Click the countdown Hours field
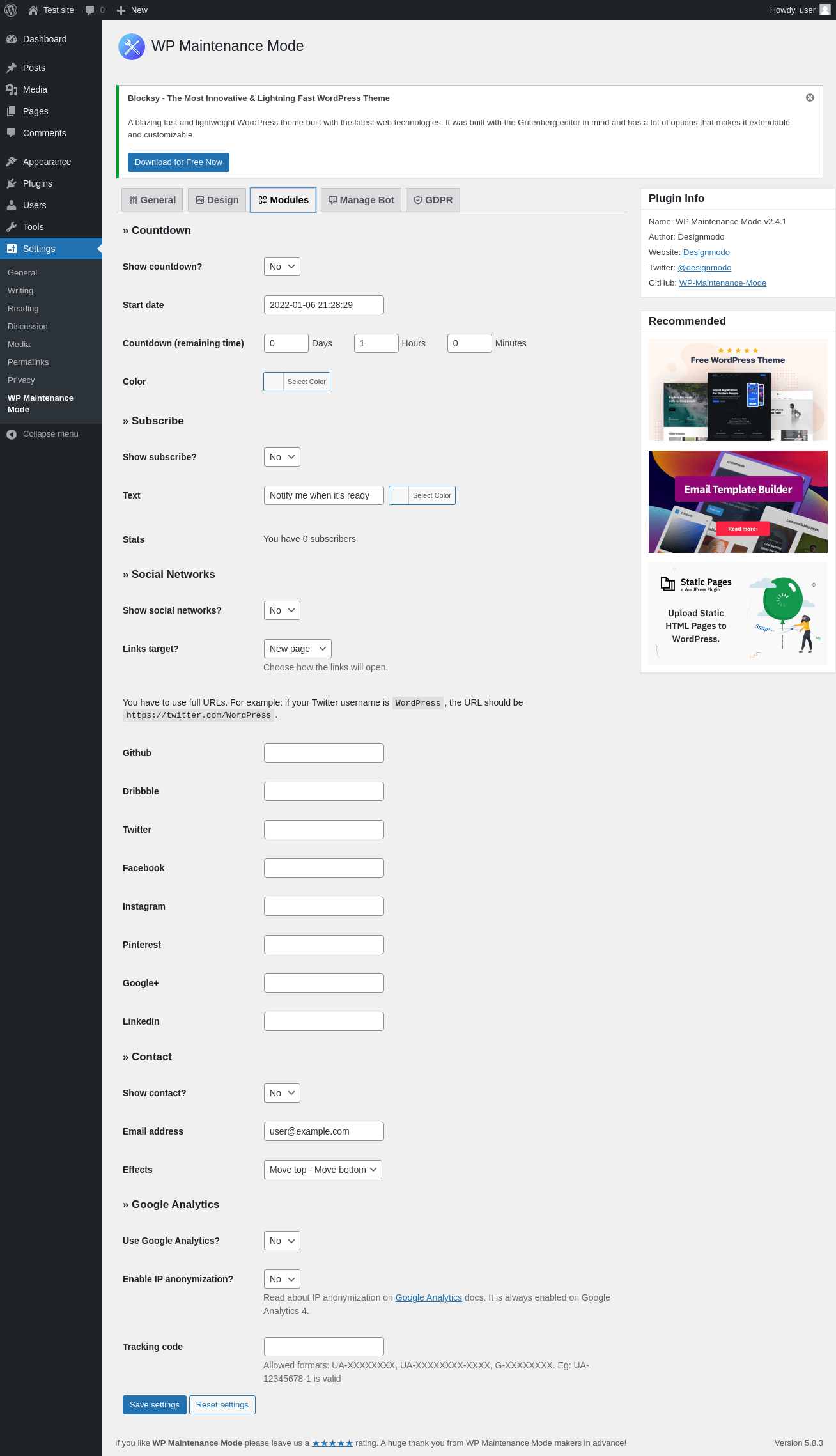 click(x=376, y=343)
